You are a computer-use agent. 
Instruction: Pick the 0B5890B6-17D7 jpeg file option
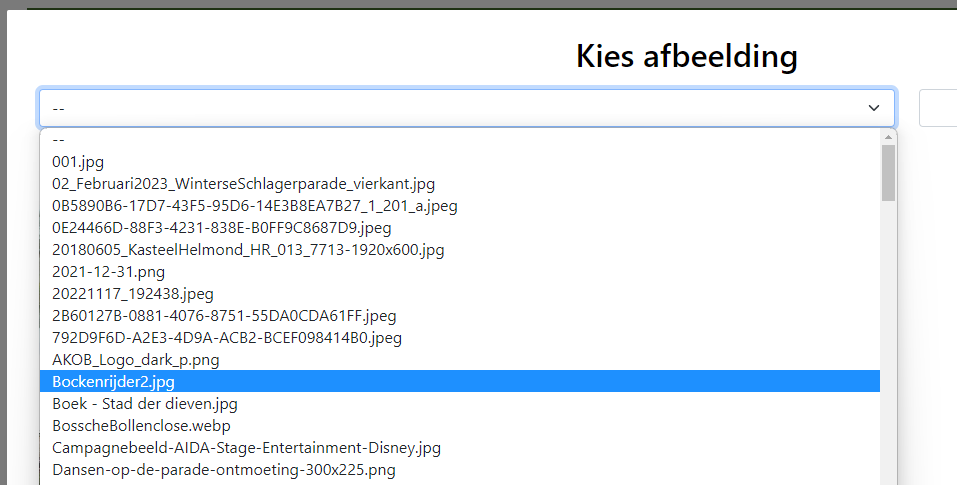pos(254,206)
